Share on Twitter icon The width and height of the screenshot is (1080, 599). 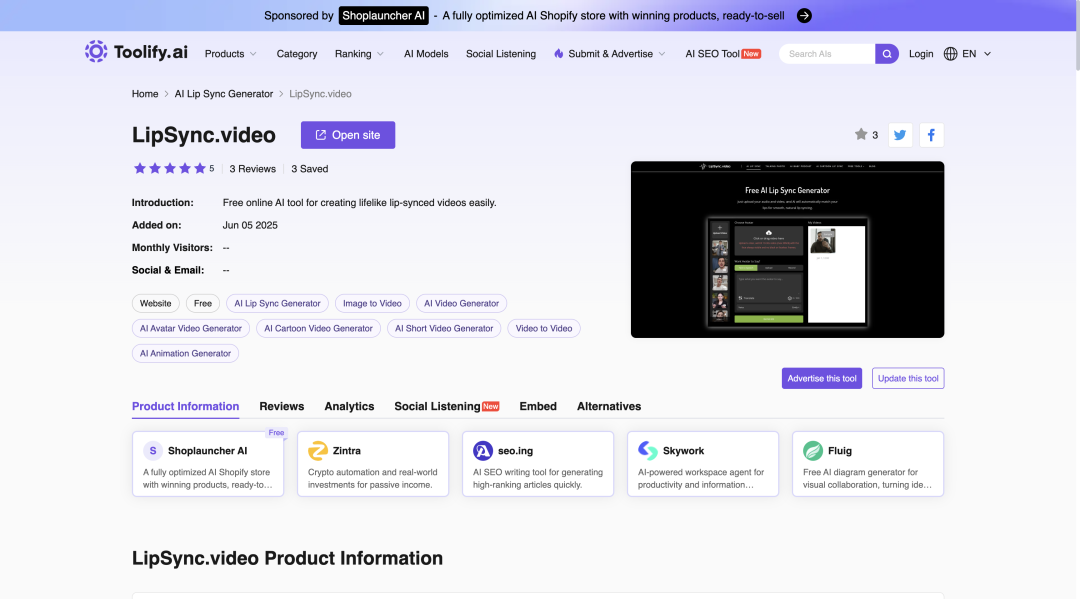[900, 135]
